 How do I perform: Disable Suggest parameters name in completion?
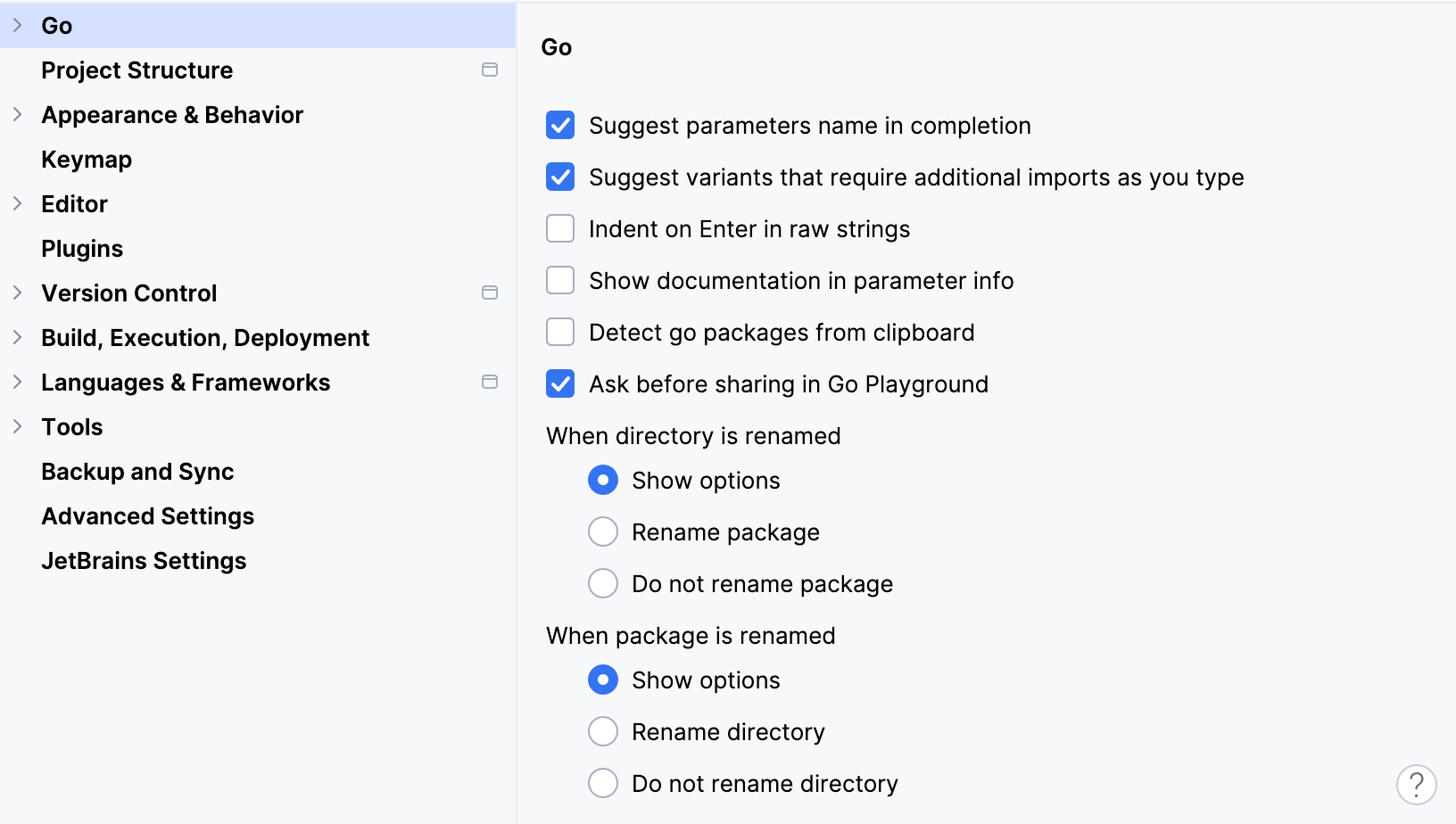559,126
